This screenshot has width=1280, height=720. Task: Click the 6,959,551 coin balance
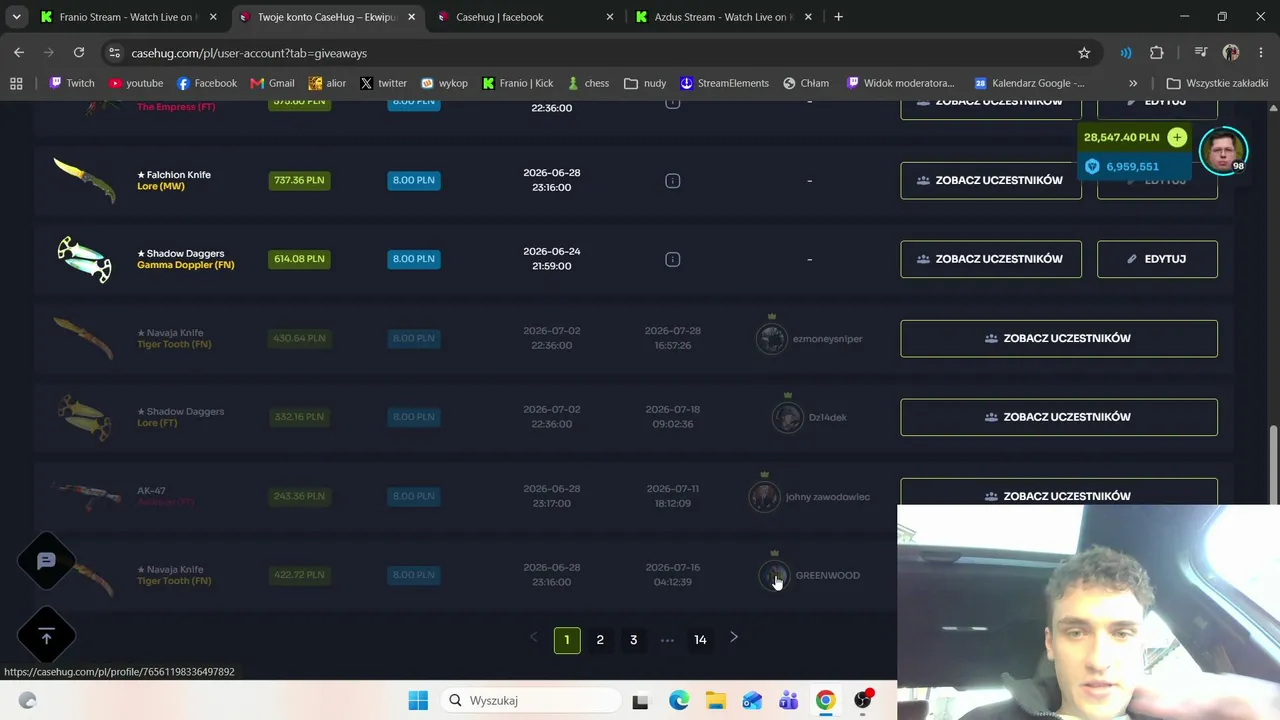1132,166
